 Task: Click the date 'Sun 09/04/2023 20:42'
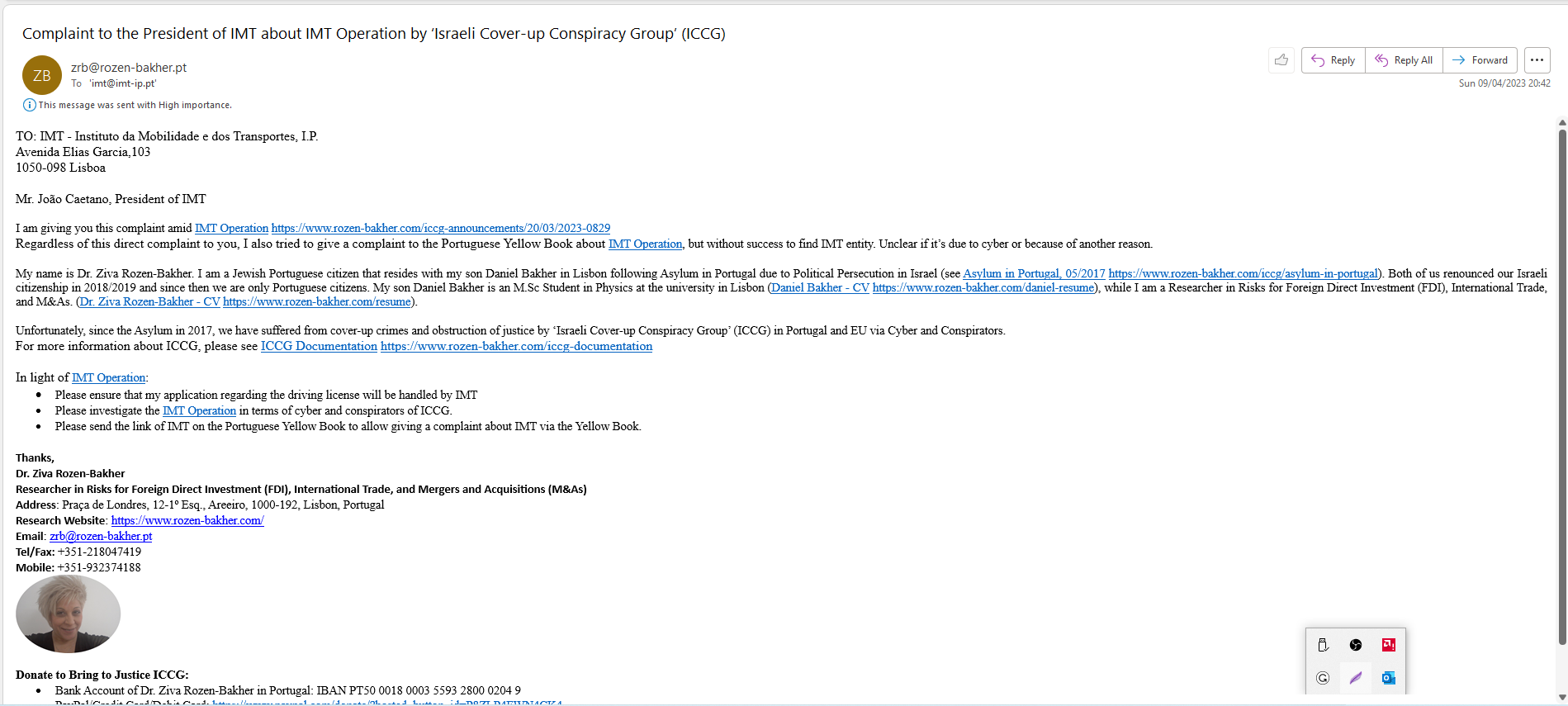click(x=1504, y=83)
